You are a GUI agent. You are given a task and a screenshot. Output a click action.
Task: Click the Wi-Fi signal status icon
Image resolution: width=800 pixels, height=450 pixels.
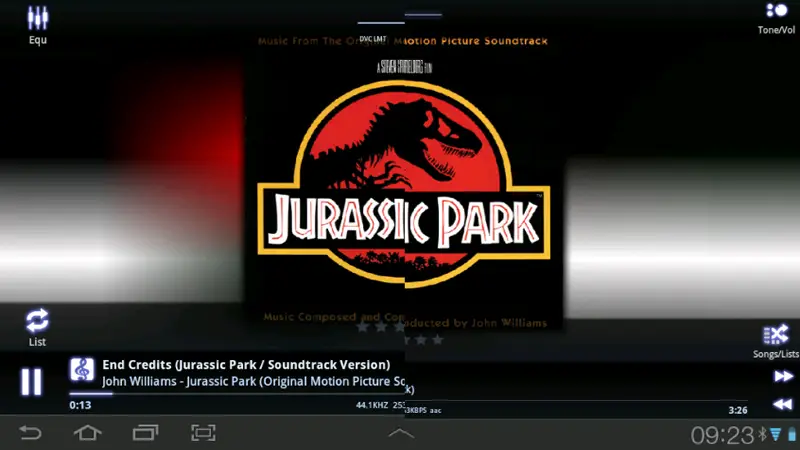coord(776,435)
